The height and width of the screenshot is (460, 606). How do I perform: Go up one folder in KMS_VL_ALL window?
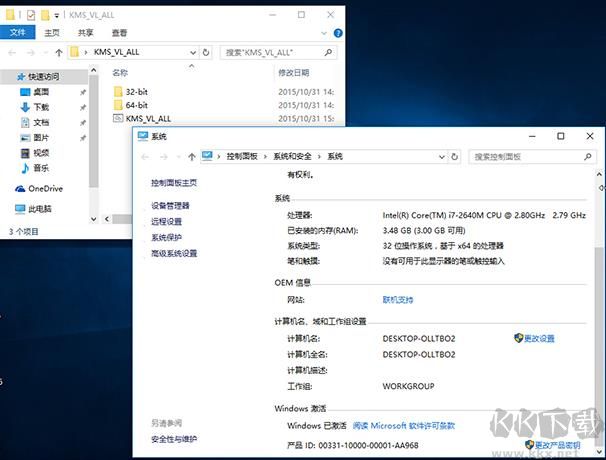click(59, 53)
